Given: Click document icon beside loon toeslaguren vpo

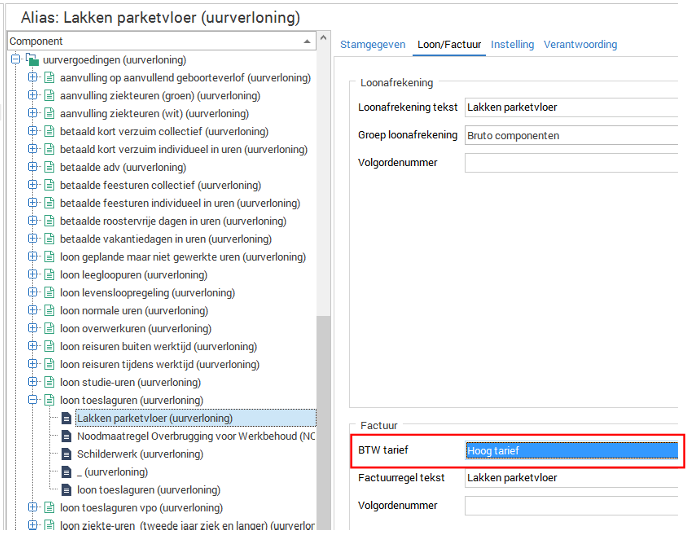Looking at the screenshot, I should coord(49,508).
